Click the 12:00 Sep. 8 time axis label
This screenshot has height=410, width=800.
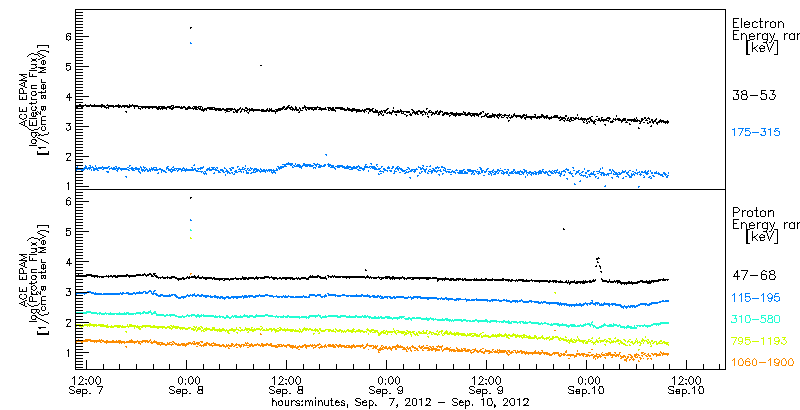point(286,386)
